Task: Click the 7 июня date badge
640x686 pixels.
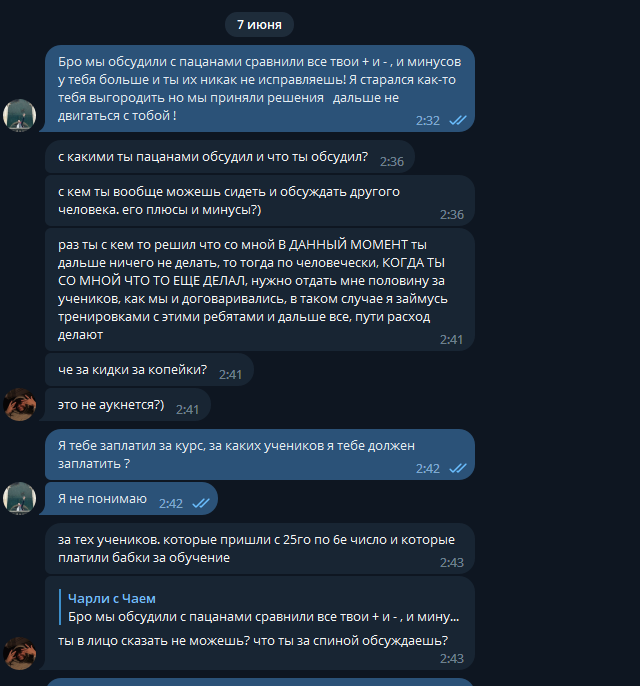Action: point(259,24)
